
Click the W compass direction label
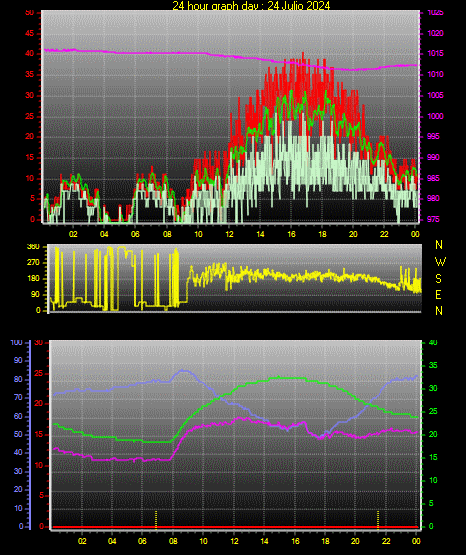pyautogui.click(x=440, y=262)
